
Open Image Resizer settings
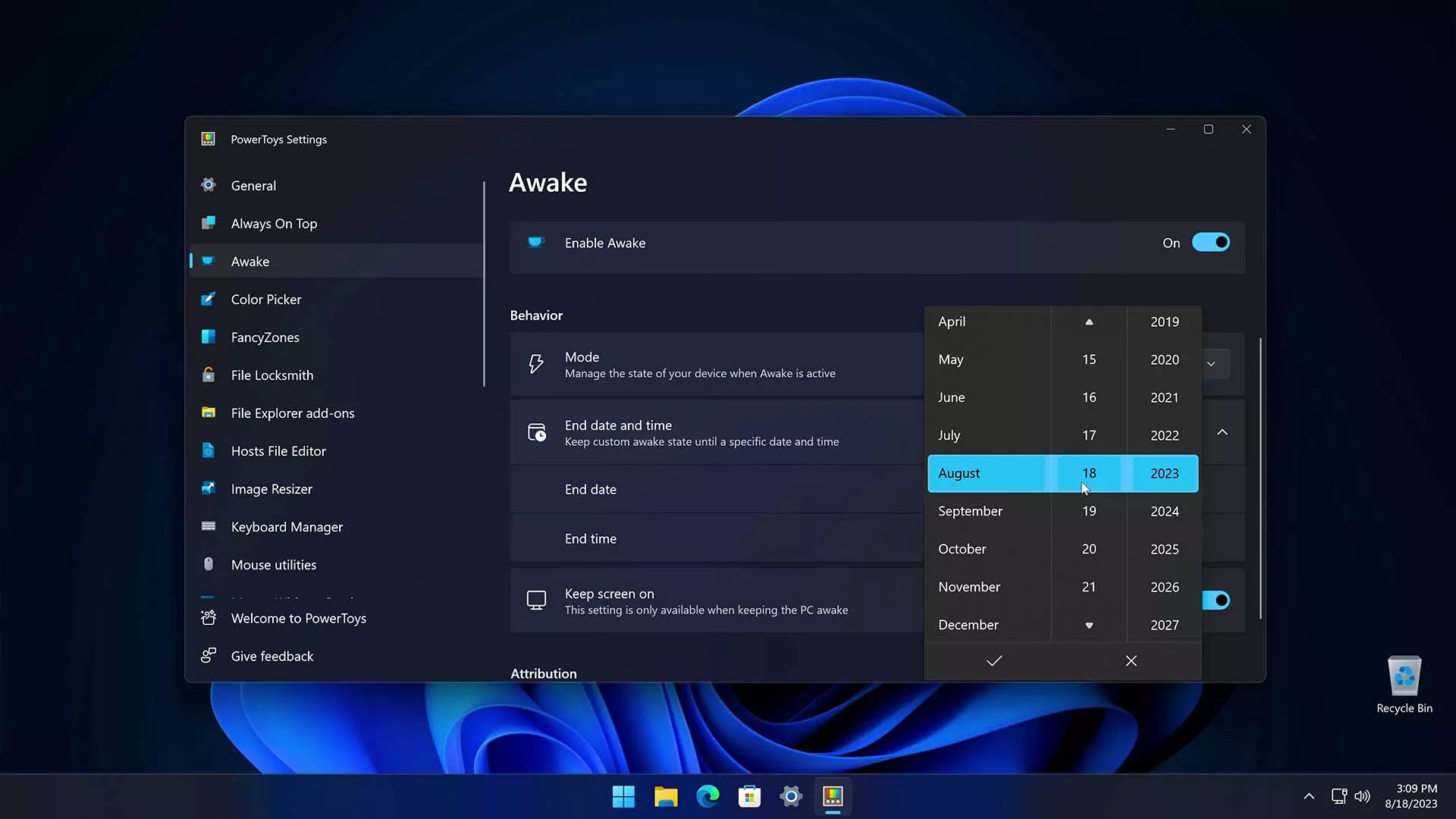[337, 488]
